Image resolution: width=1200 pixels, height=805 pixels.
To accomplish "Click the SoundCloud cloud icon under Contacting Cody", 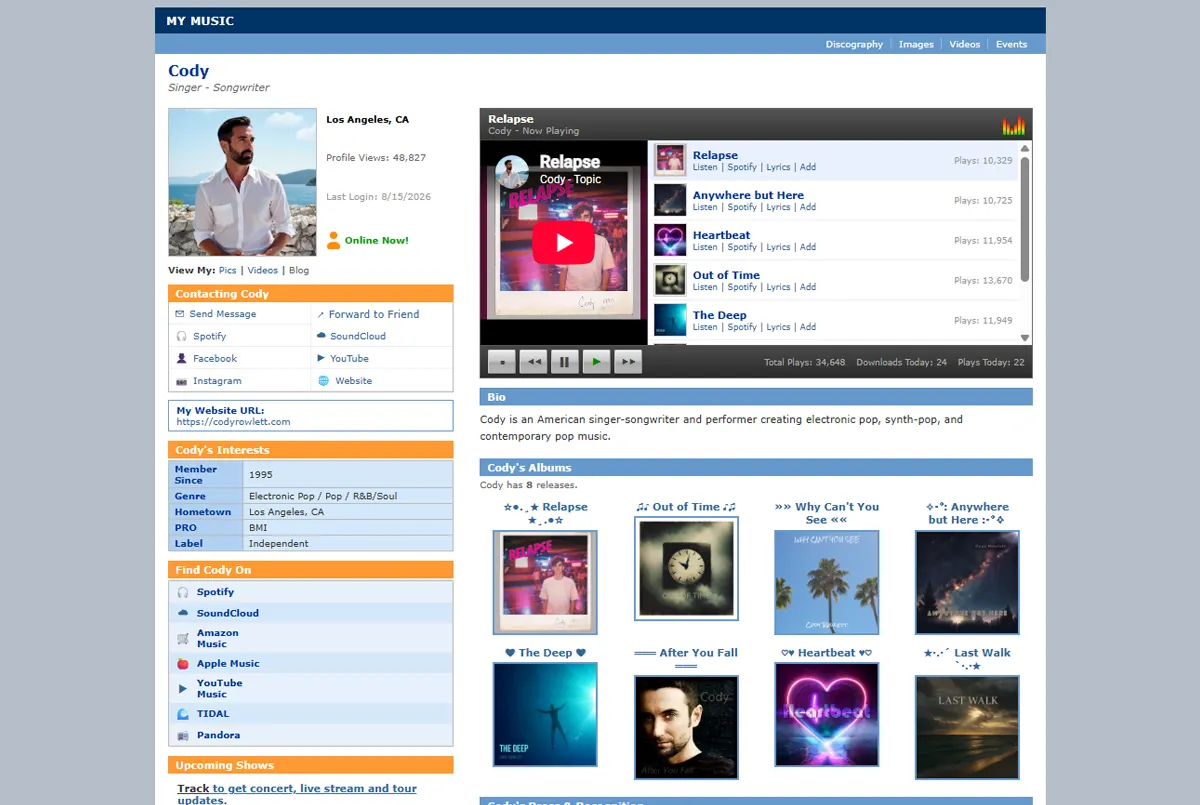I will click(x=322, y=336).
